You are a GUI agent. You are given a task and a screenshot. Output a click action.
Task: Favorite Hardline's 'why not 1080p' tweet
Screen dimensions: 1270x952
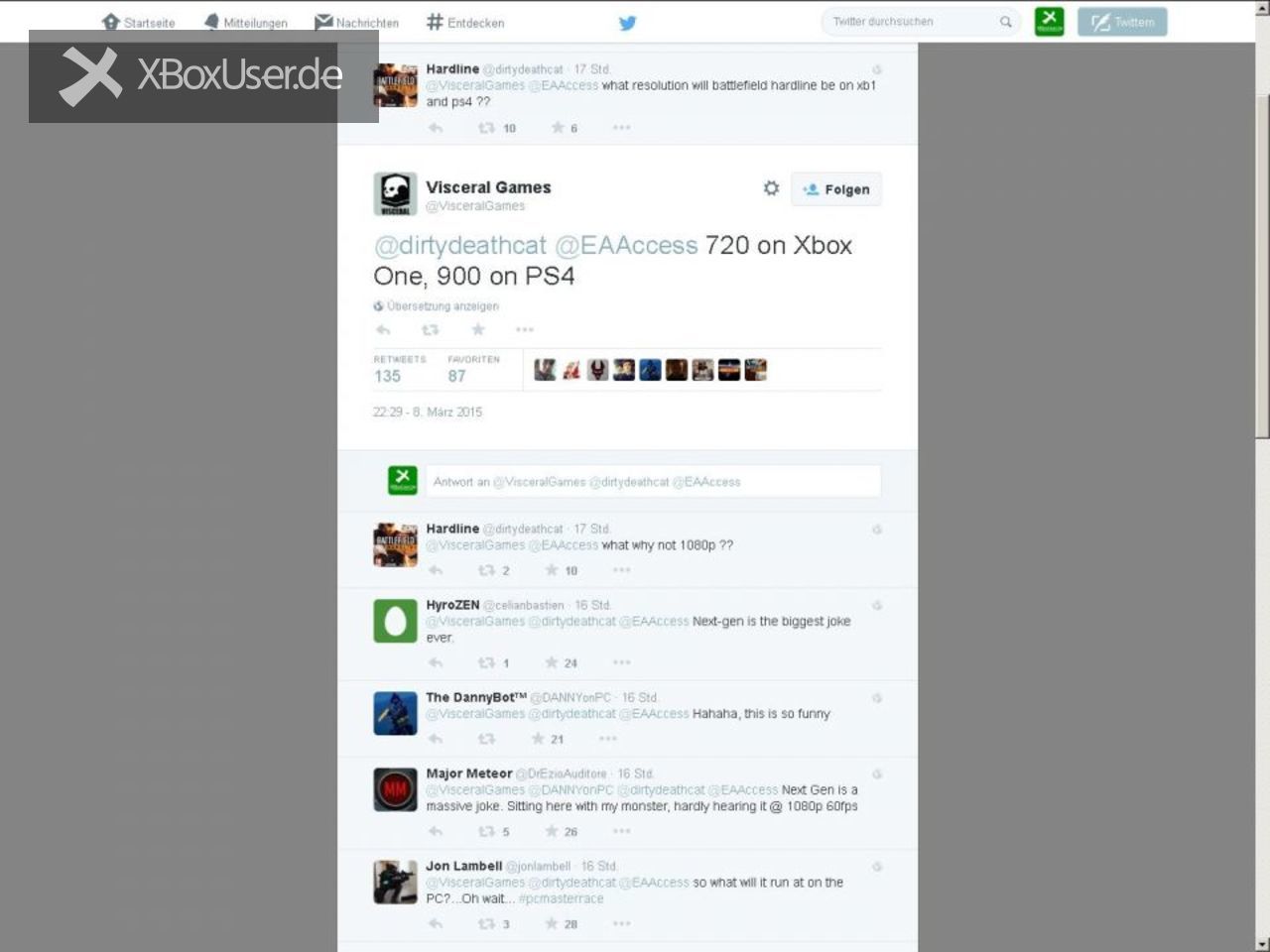(552, 570)
